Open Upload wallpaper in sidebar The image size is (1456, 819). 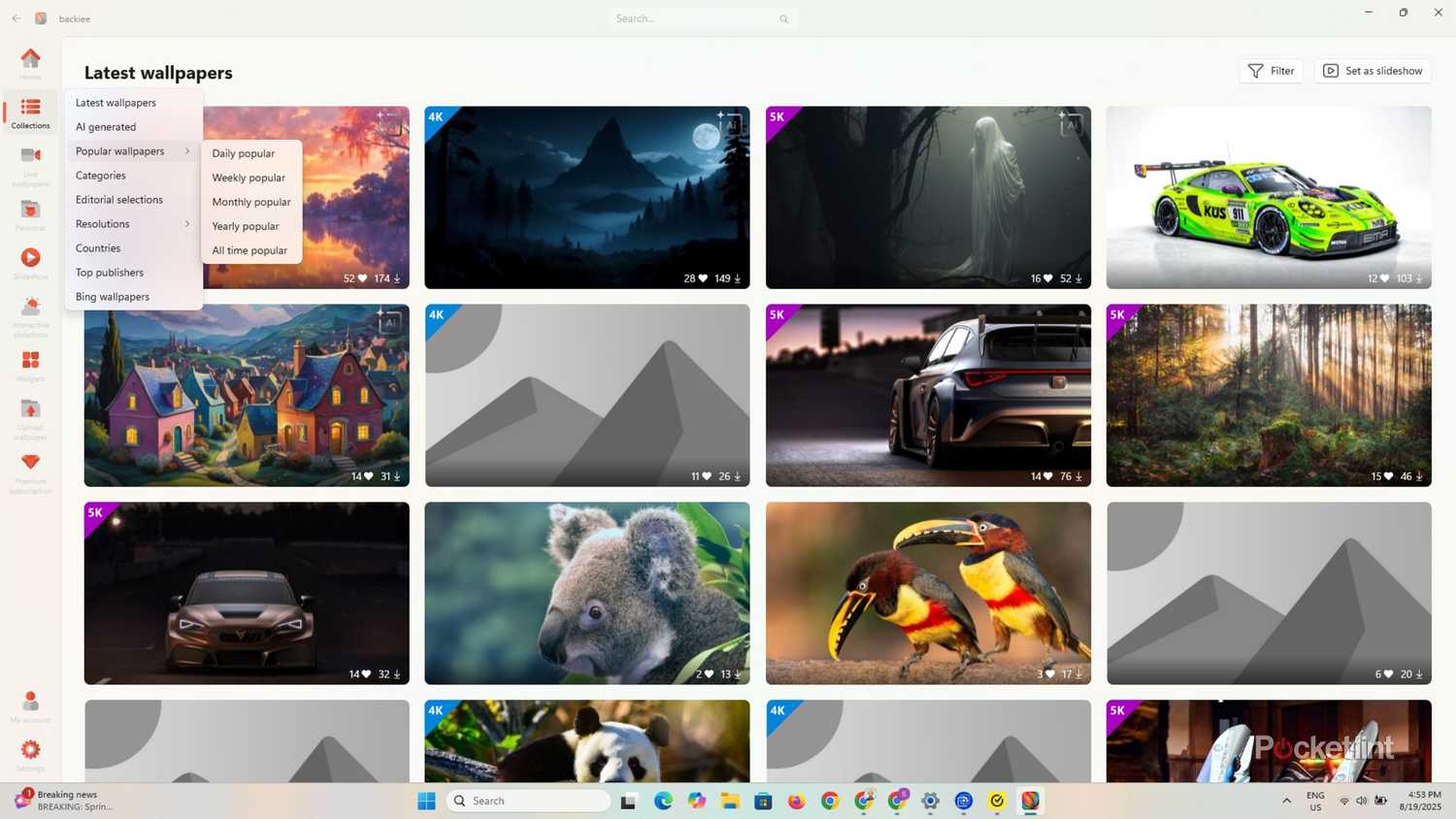tap(30, 415)
